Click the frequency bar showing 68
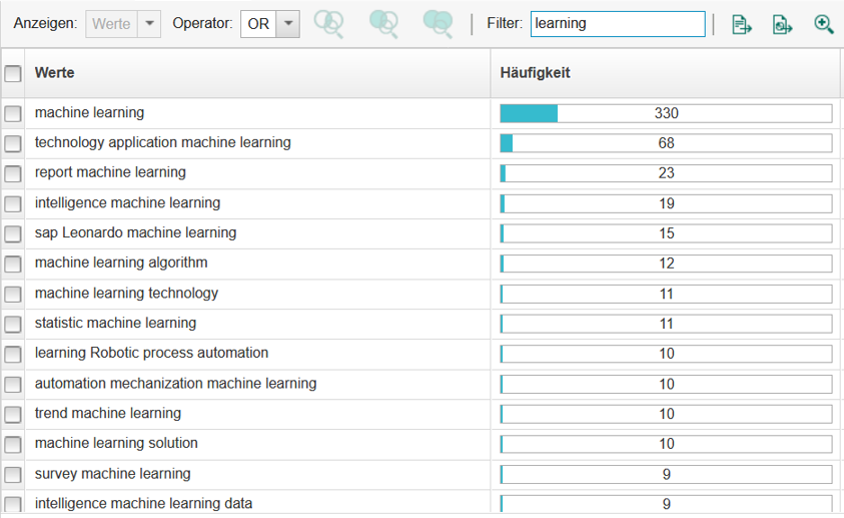844x518 pixels. [666, 143]
